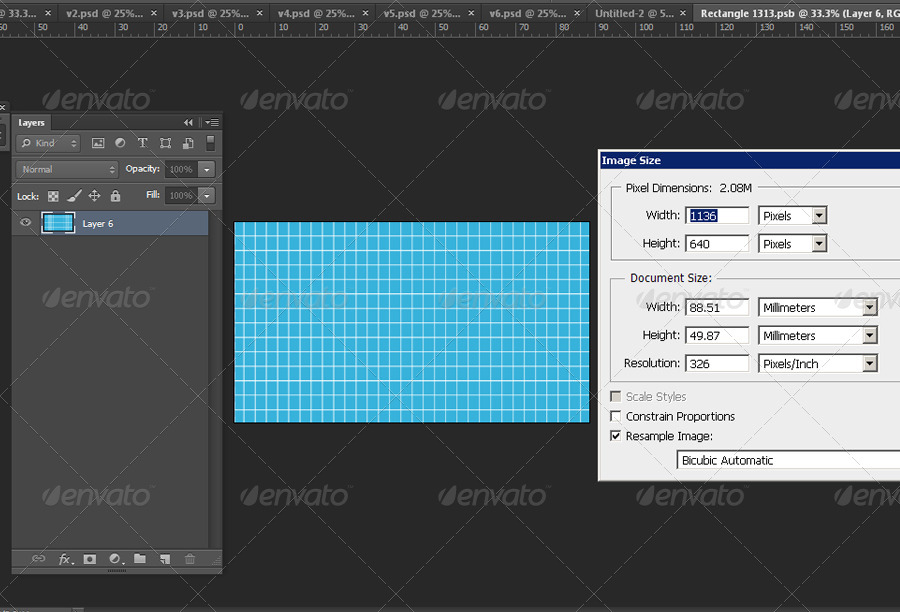900x612 pixels.
Task: Click the pixel Height input field
Action: coord(718,243)
